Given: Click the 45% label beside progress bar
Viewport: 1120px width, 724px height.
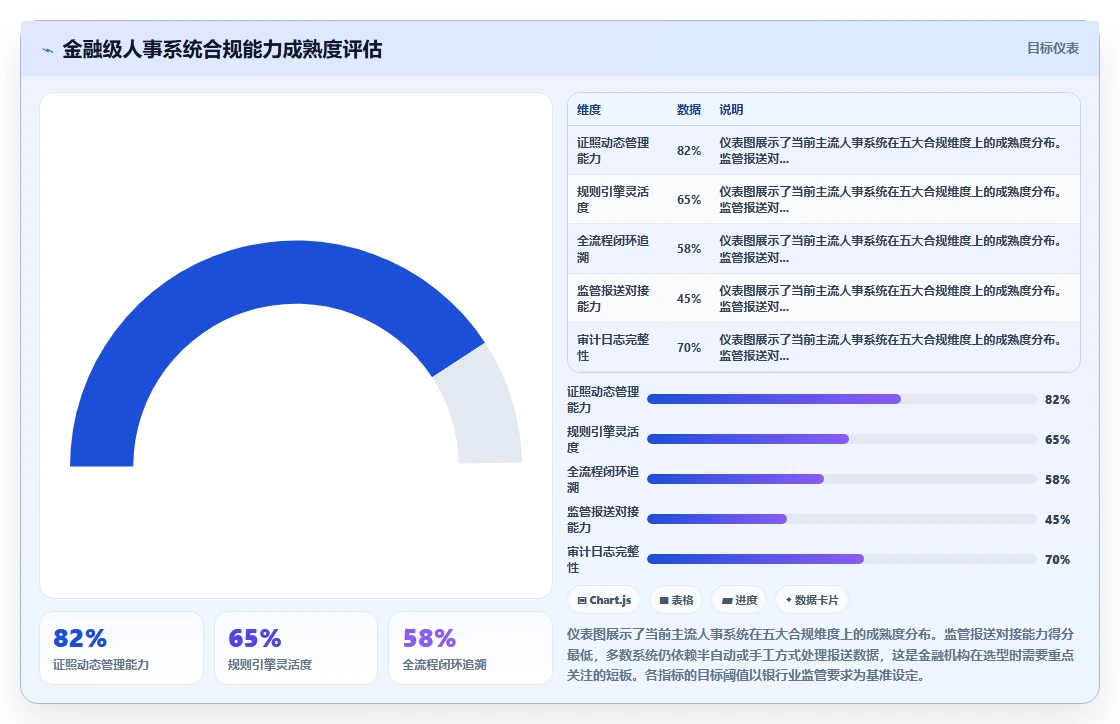Looking at the screenshot, I should coord(1057,519).
